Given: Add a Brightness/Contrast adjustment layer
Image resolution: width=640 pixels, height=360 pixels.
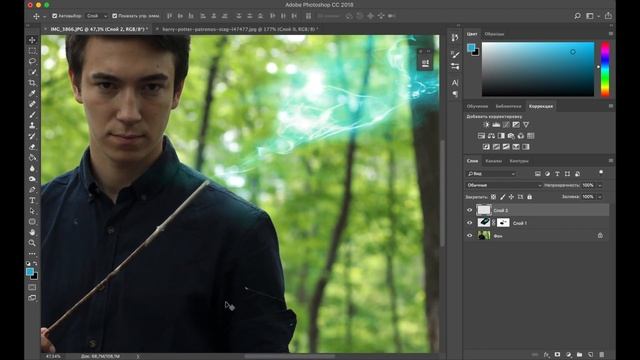Looking at the screenshot, I should [x=486, y=124].
